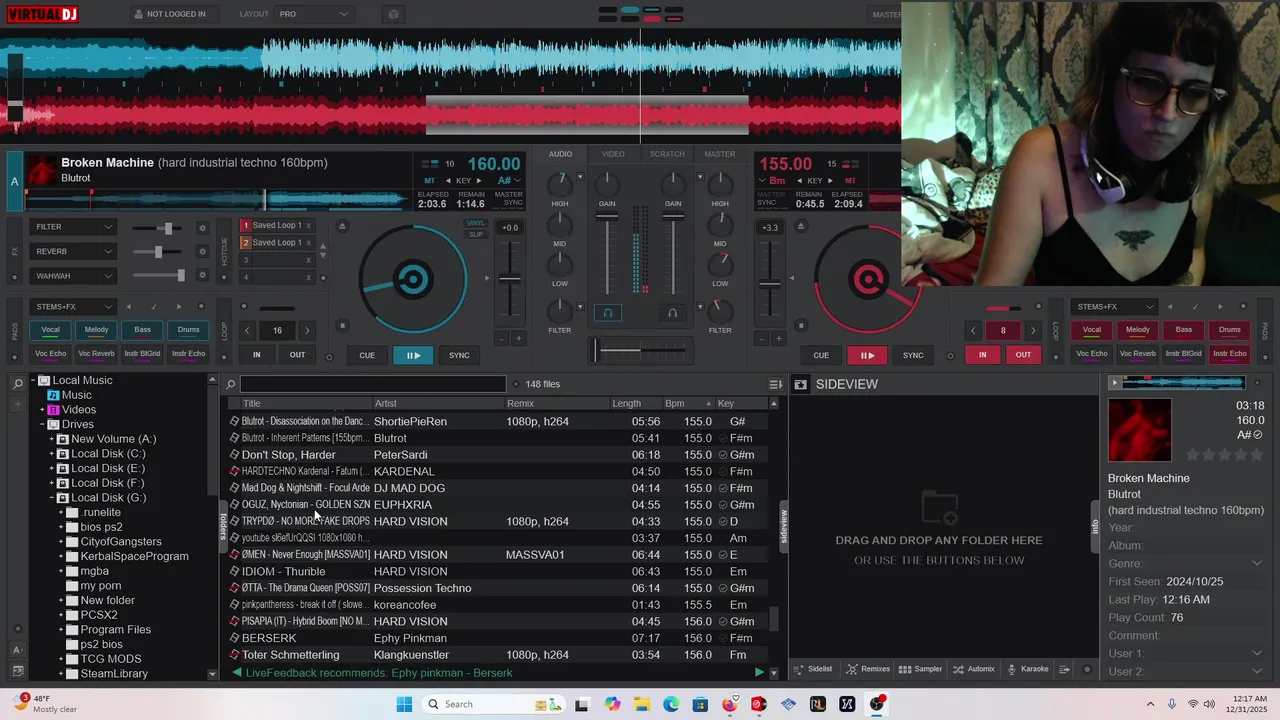Toggle the Bass stem pad on right deck

pos(1184,330)
